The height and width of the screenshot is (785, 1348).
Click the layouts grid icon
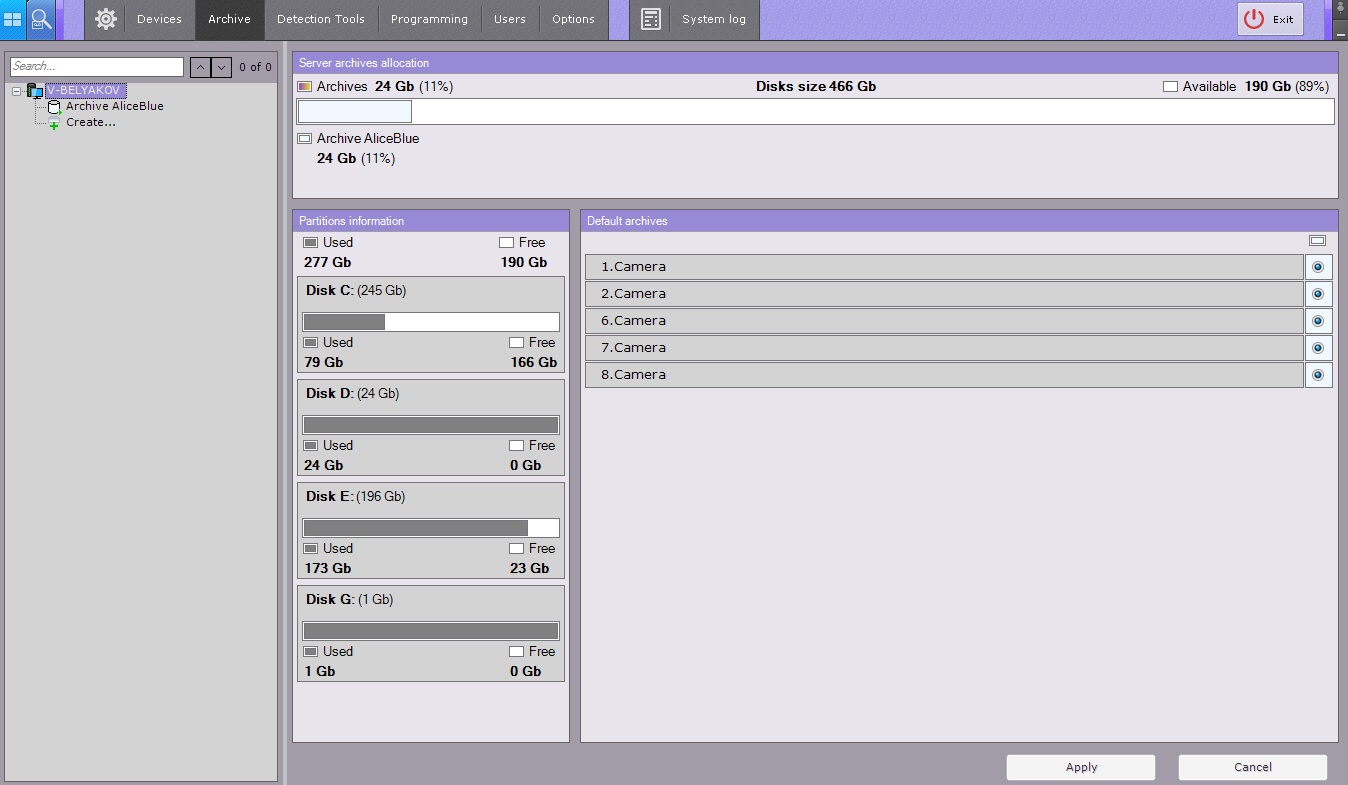pos(13,19)
